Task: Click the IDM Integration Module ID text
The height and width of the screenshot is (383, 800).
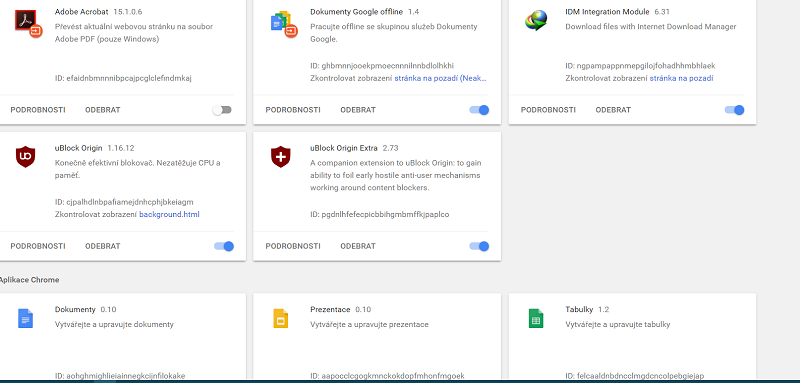Action: (x=640, y=66)
